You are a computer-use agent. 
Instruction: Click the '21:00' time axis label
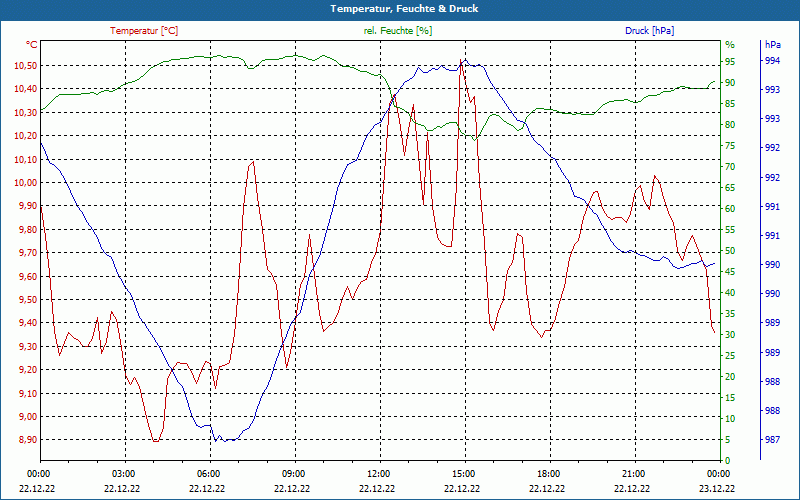(x=634, y=473)
